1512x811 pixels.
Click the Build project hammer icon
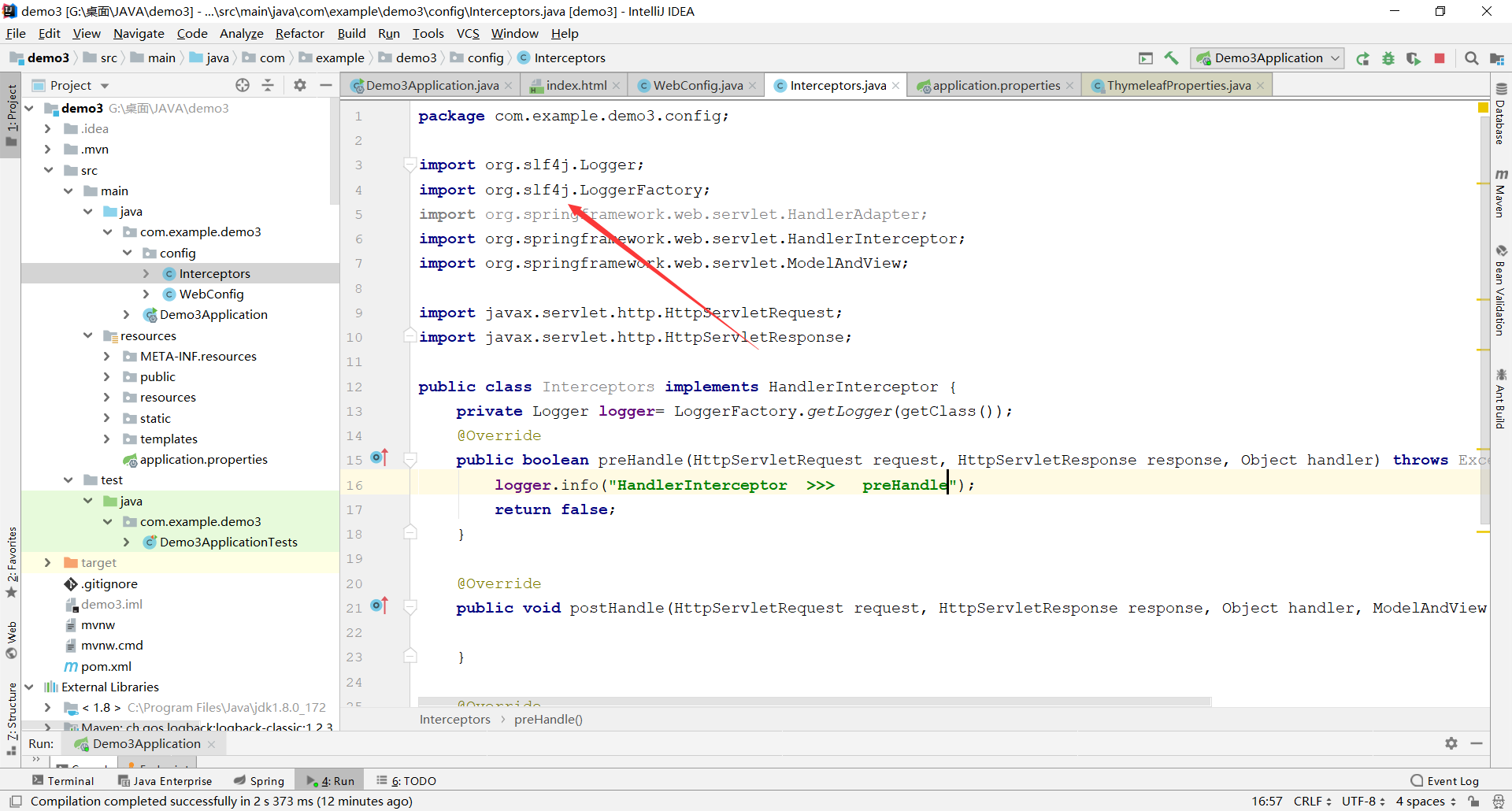1171,58
